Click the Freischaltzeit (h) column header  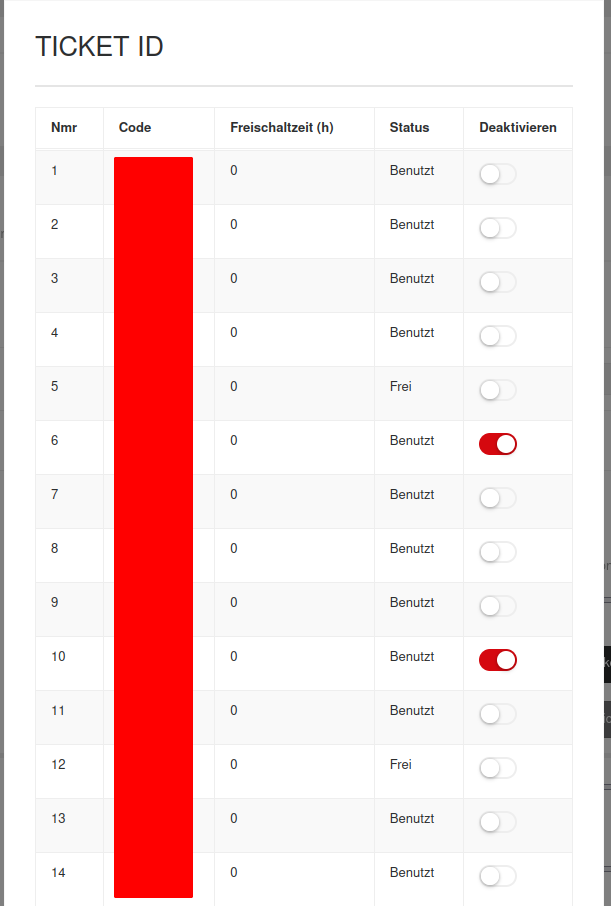[281, 128]
